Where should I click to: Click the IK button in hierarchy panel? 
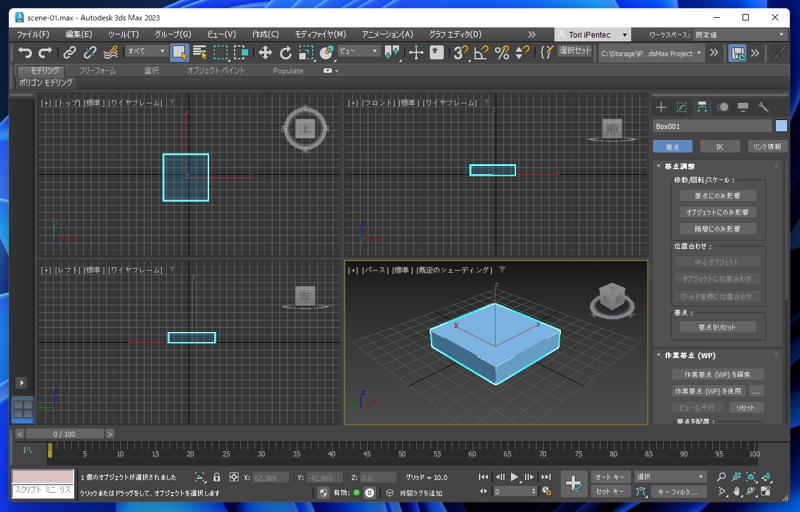point(719,147)
